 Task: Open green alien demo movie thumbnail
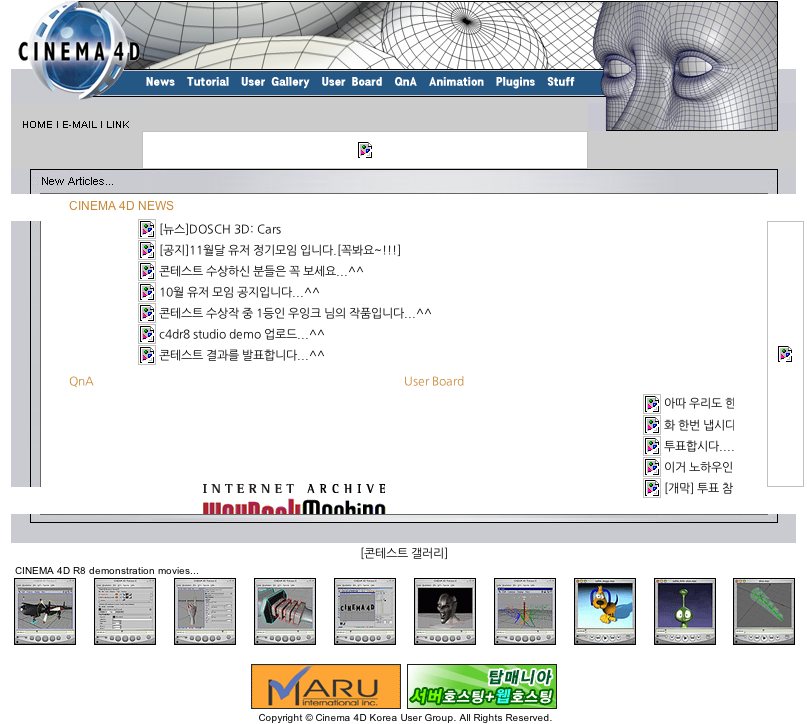[x=685, y=611]
